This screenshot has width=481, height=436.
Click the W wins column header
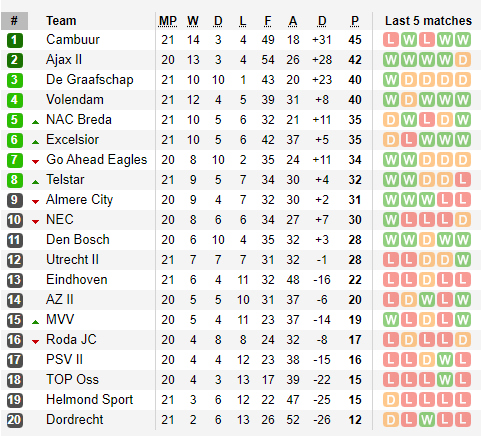pos(193,21)
